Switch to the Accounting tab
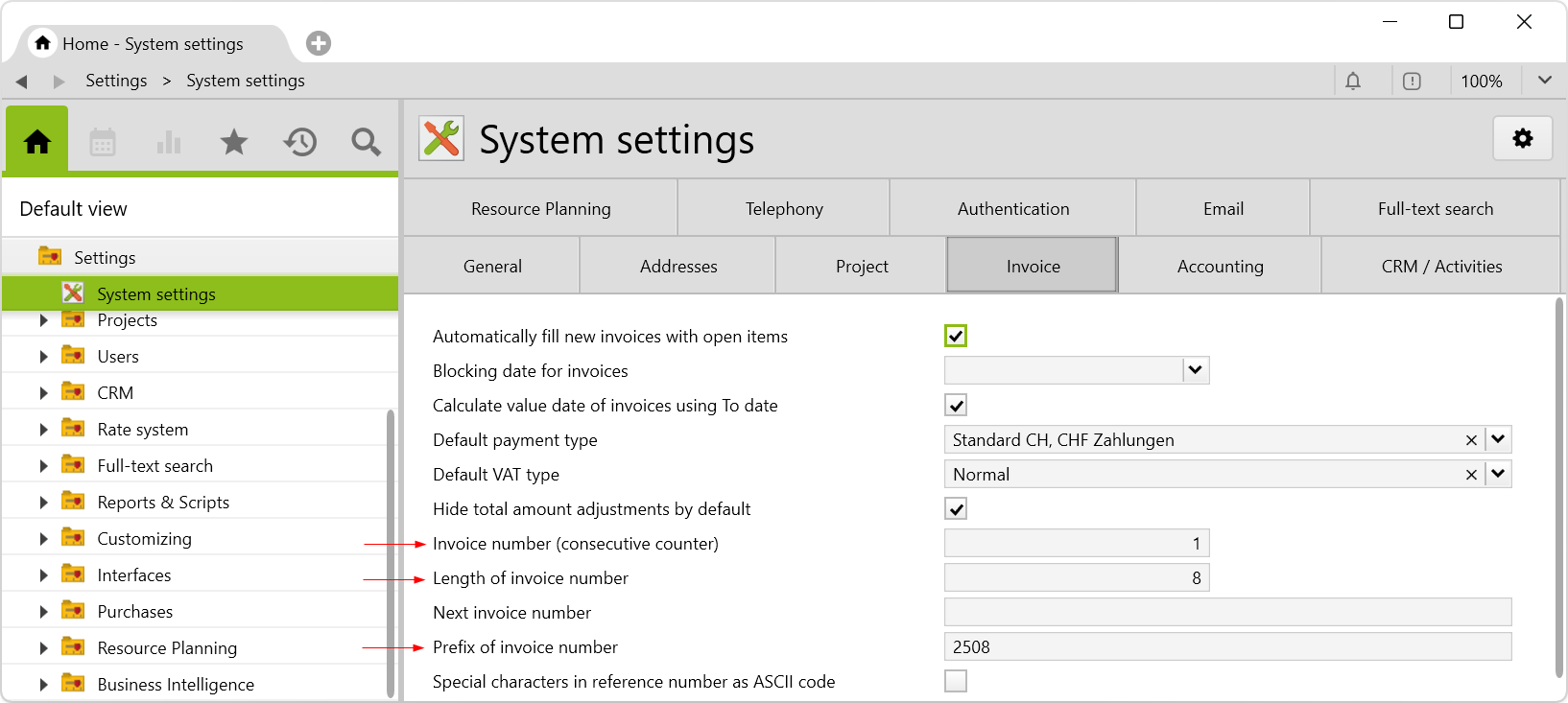 pos(1220,267)
